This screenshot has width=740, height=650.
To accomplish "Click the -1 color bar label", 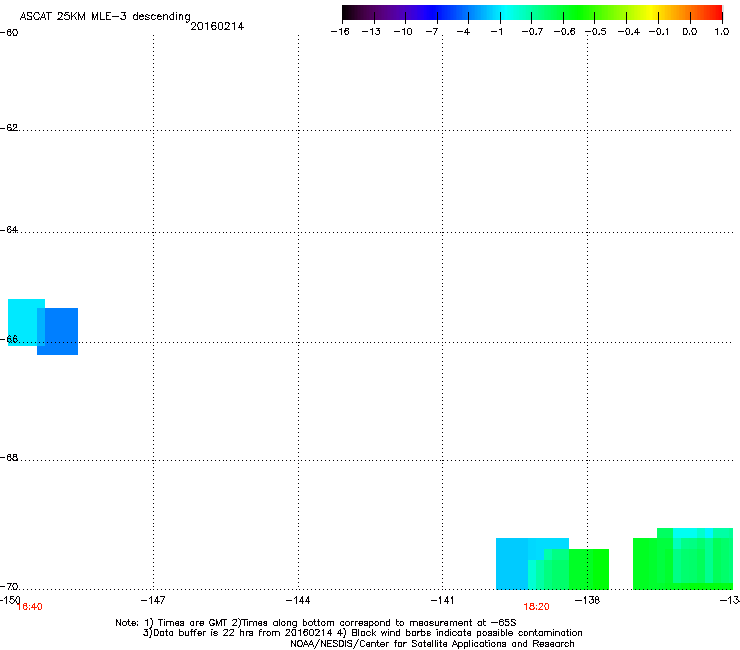I will (496, 32).
